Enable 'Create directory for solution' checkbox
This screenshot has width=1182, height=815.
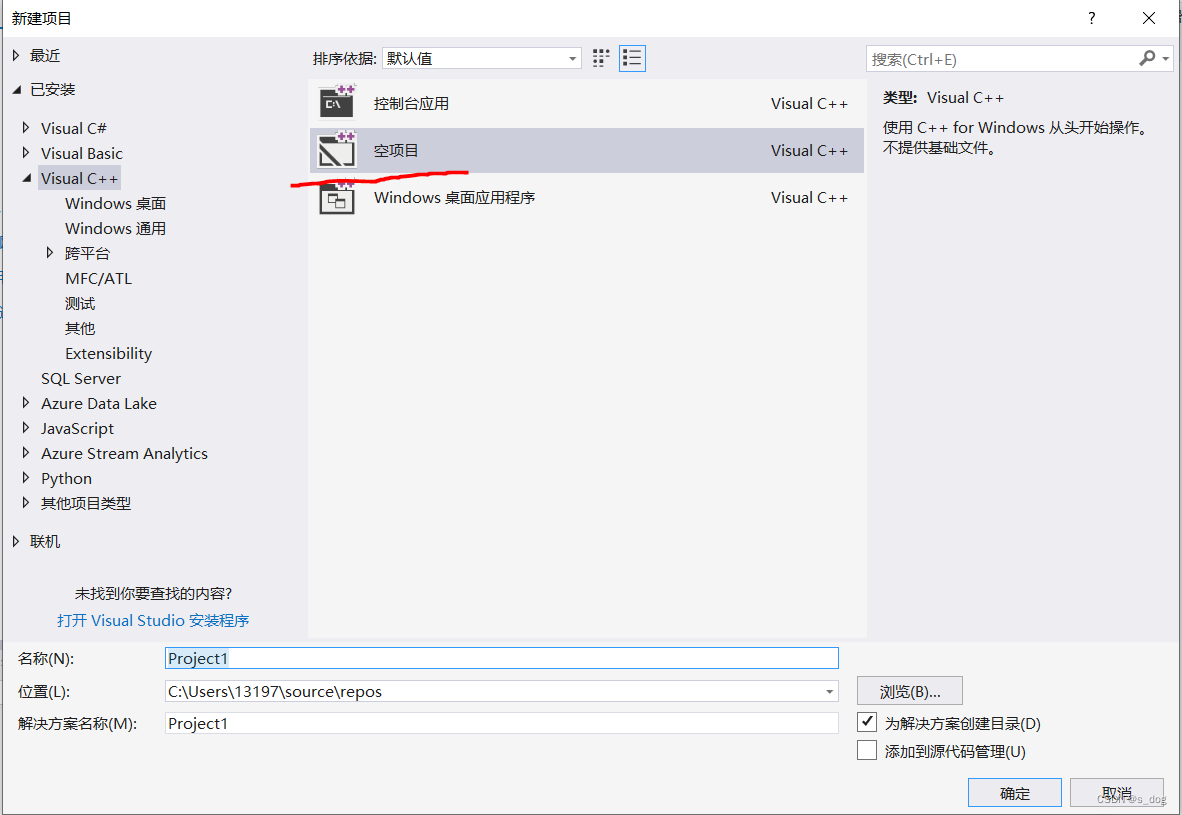pyautogui.click(x=867, y=722)
